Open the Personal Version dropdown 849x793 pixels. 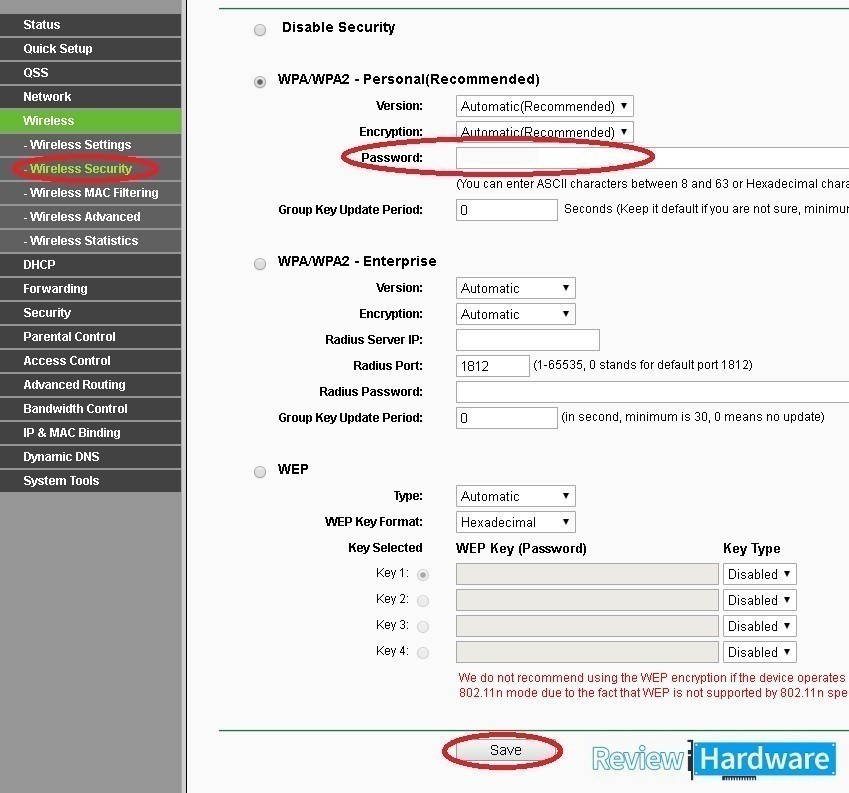pos(545,106)
